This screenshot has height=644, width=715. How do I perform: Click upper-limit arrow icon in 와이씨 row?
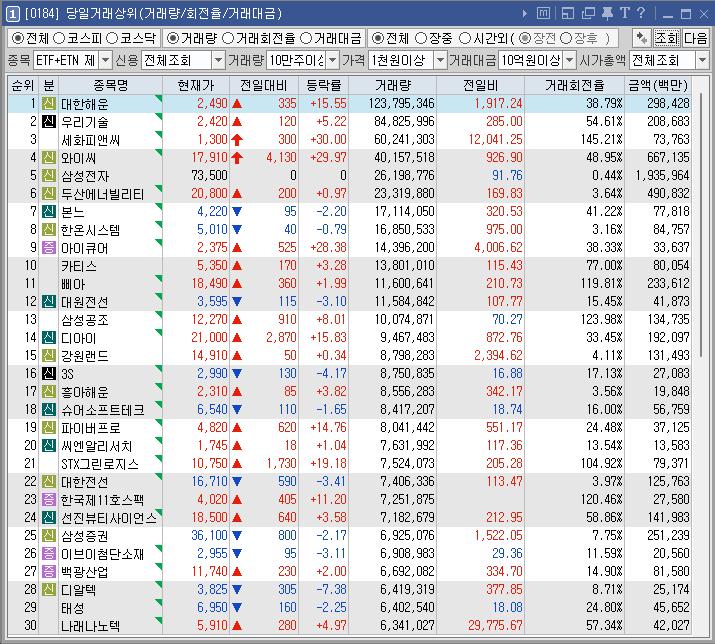point(237,158)
